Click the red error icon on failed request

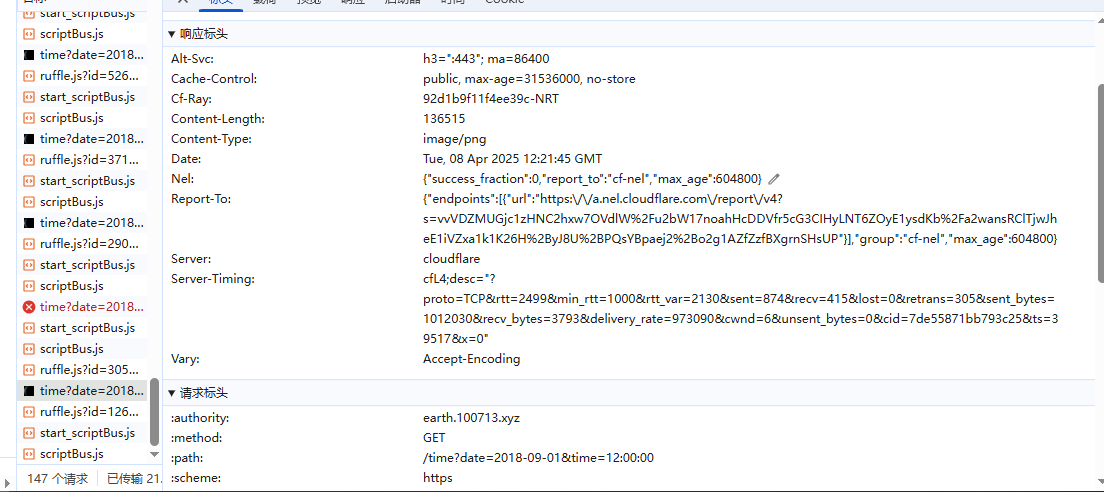pyautogui.click(x=29, y=307)
